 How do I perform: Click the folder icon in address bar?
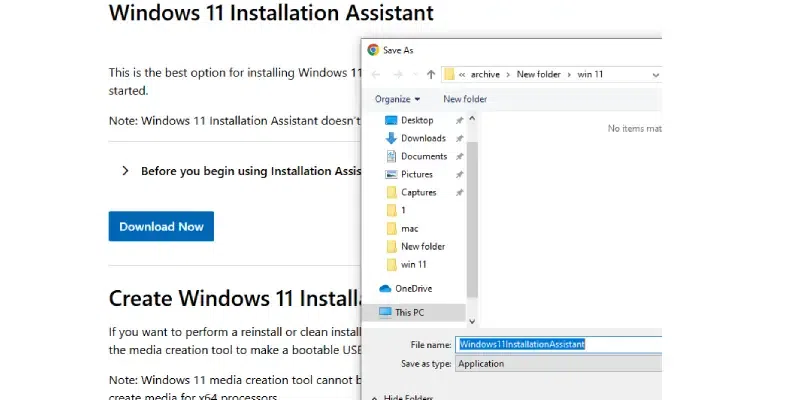pyautogui.click(x=449, y=74)
